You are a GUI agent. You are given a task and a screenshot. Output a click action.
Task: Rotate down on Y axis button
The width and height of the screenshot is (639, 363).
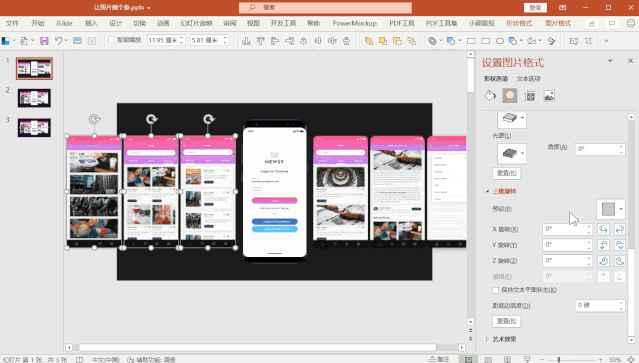pos(619,245)
